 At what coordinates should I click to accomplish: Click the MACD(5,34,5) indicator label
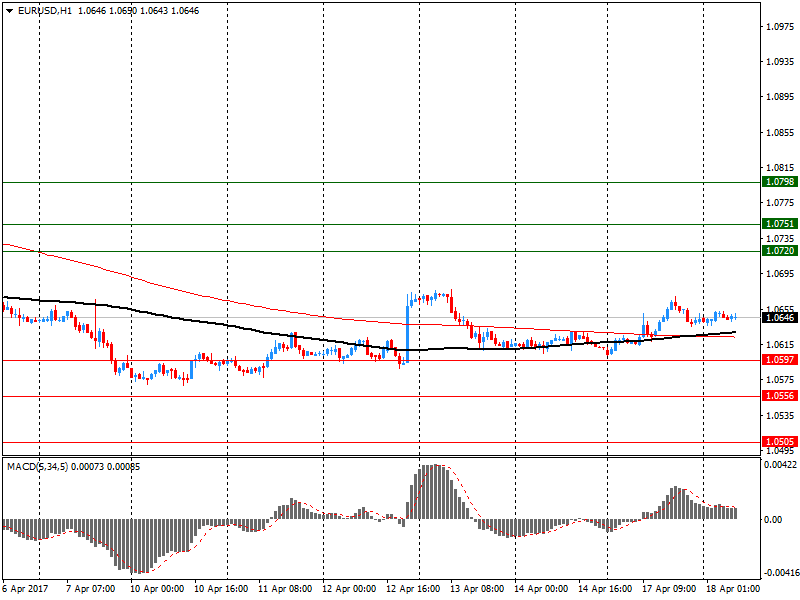pyautogui.click(x=38, y=467)
